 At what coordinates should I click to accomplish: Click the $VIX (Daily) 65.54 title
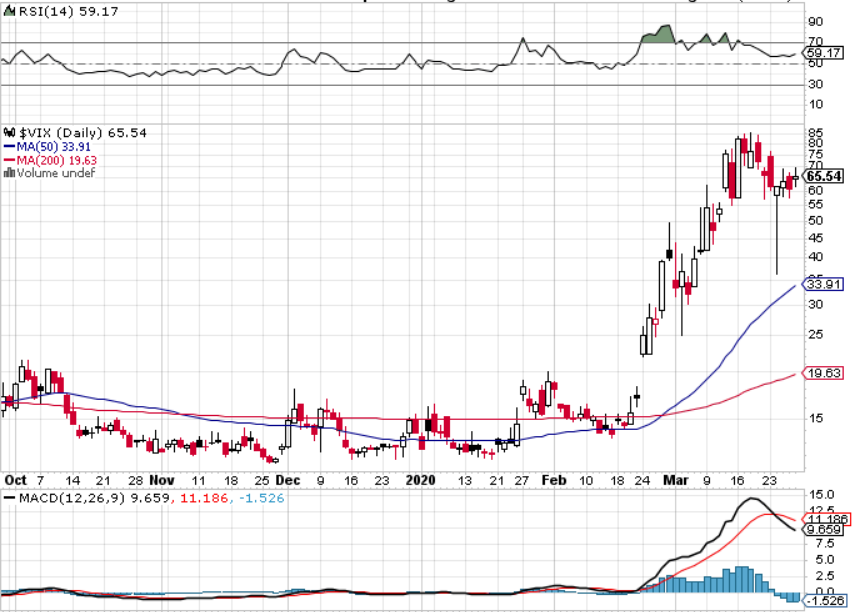point(83,133)
